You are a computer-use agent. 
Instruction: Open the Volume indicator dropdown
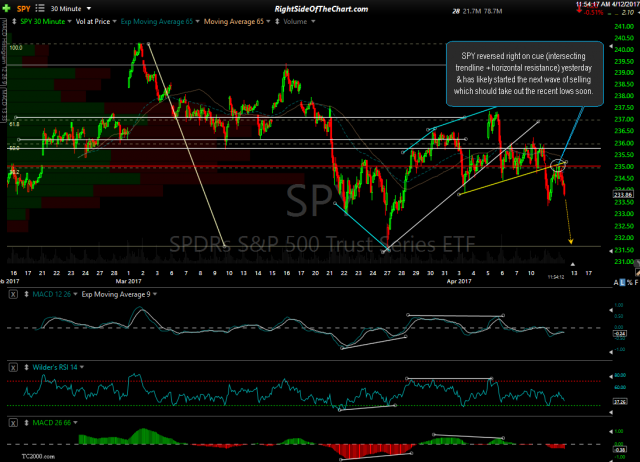click(x=313, y=21)
